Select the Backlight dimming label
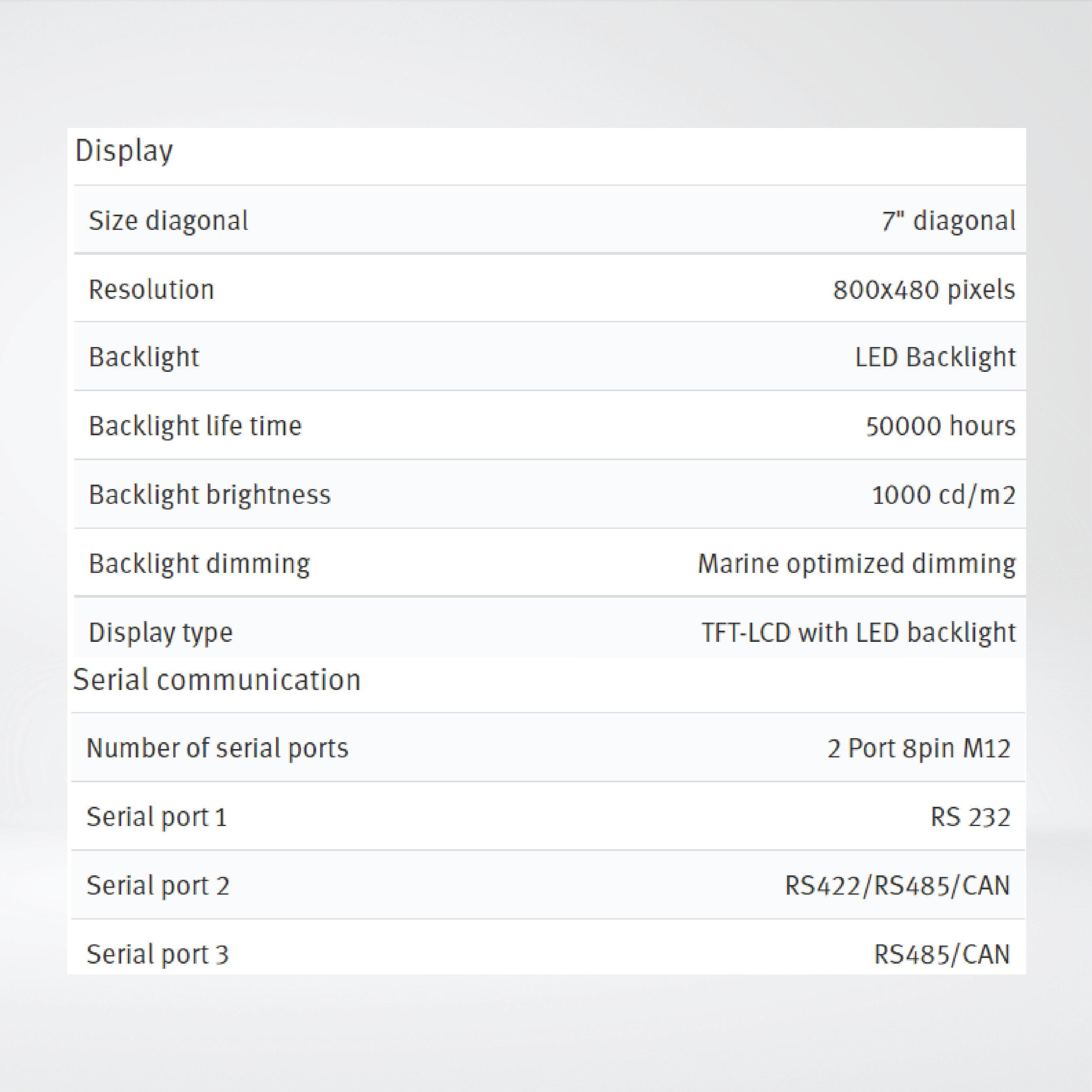This screenshot has width=1092, height=1092. point(199,564)
